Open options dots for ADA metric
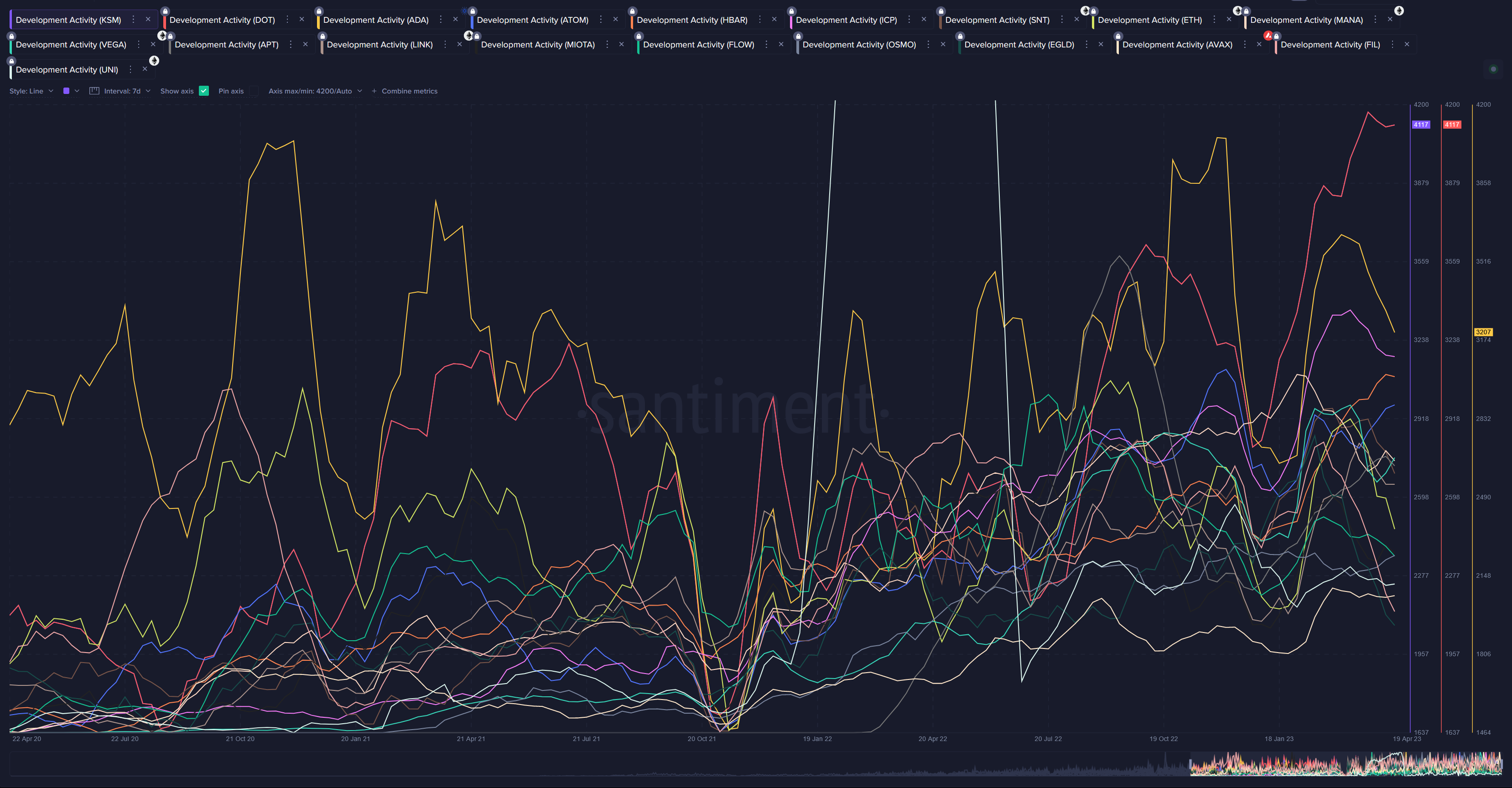This screenshot has height=788, width=1512. 440,19
